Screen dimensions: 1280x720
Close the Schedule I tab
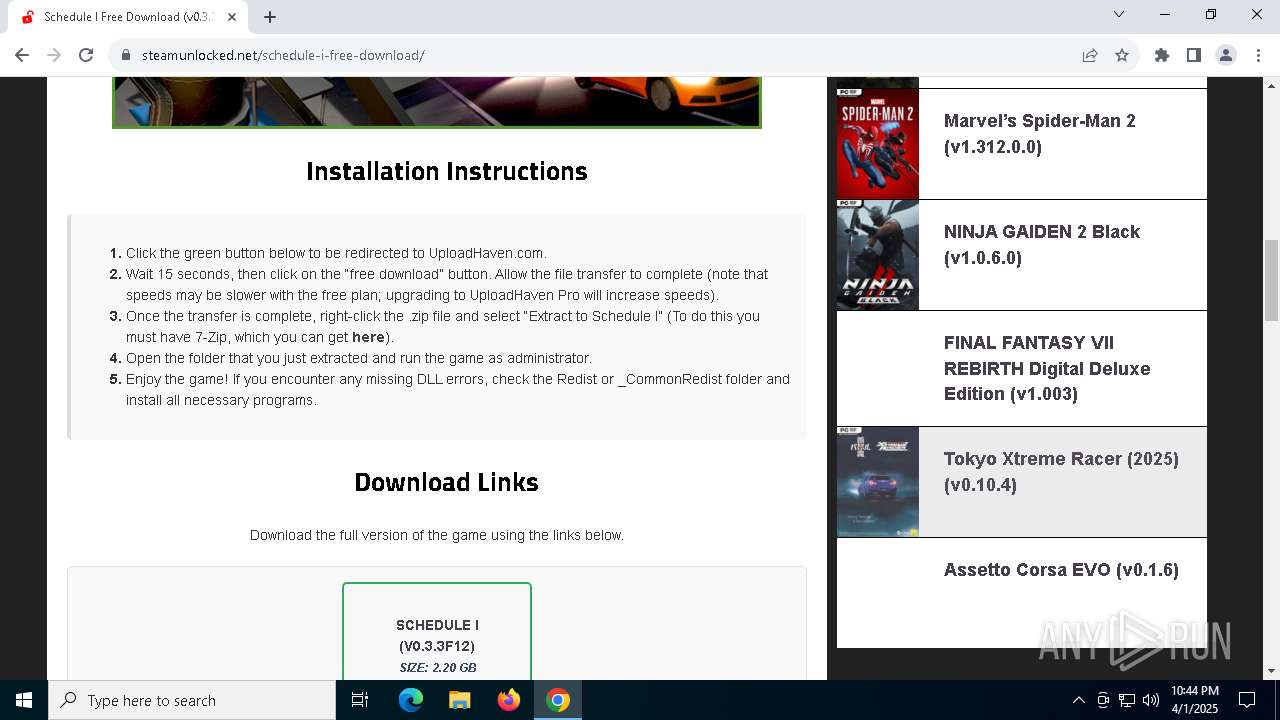[232, 17]
